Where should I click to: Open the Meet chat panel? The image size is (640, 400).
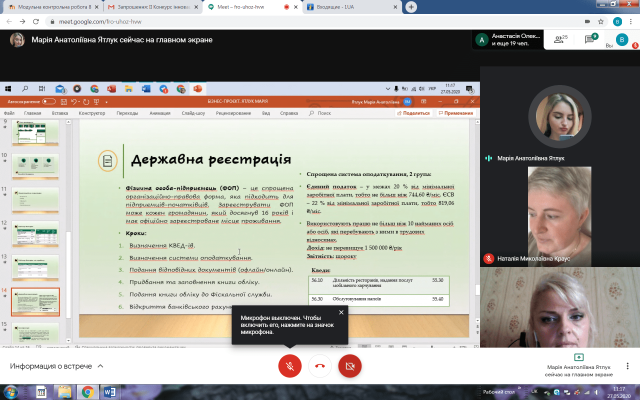coord(590,40)
